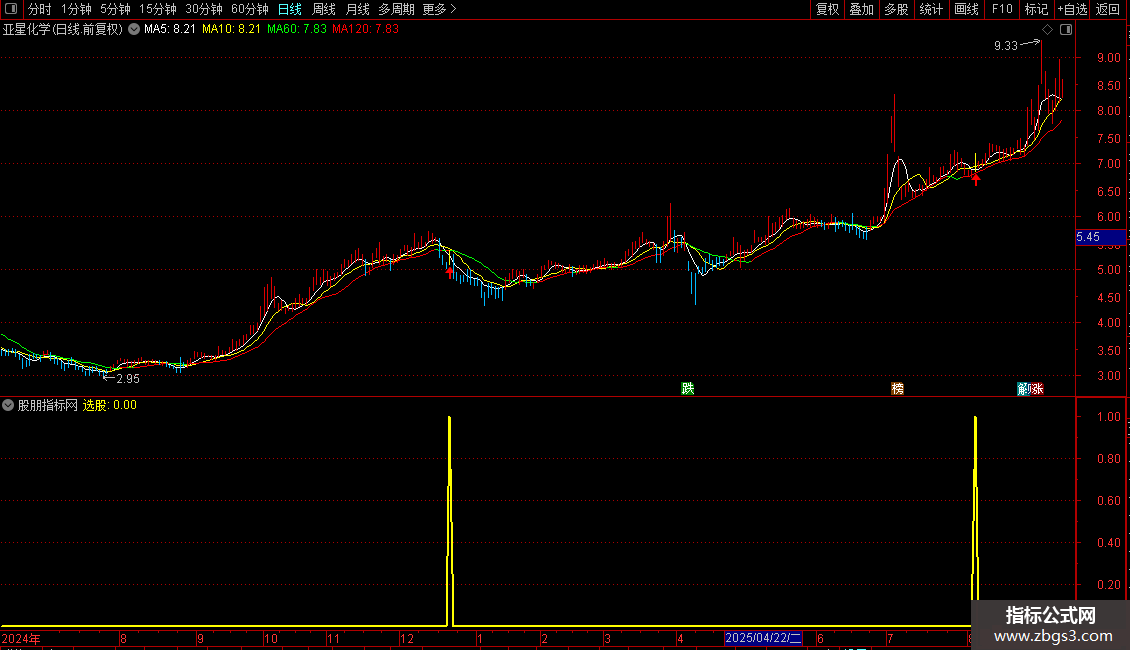Click the 股朋指标网 indicator name
Image resolution: width=1130 pixels, height=650 pixels.
[x=48, y=405]
